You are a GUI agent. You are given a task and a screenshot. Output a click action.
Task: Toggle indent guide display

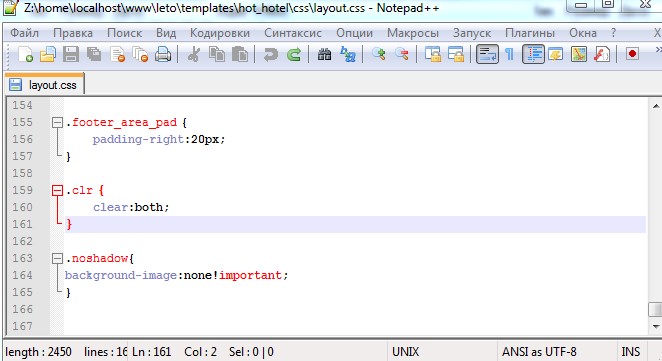[533, 54]
